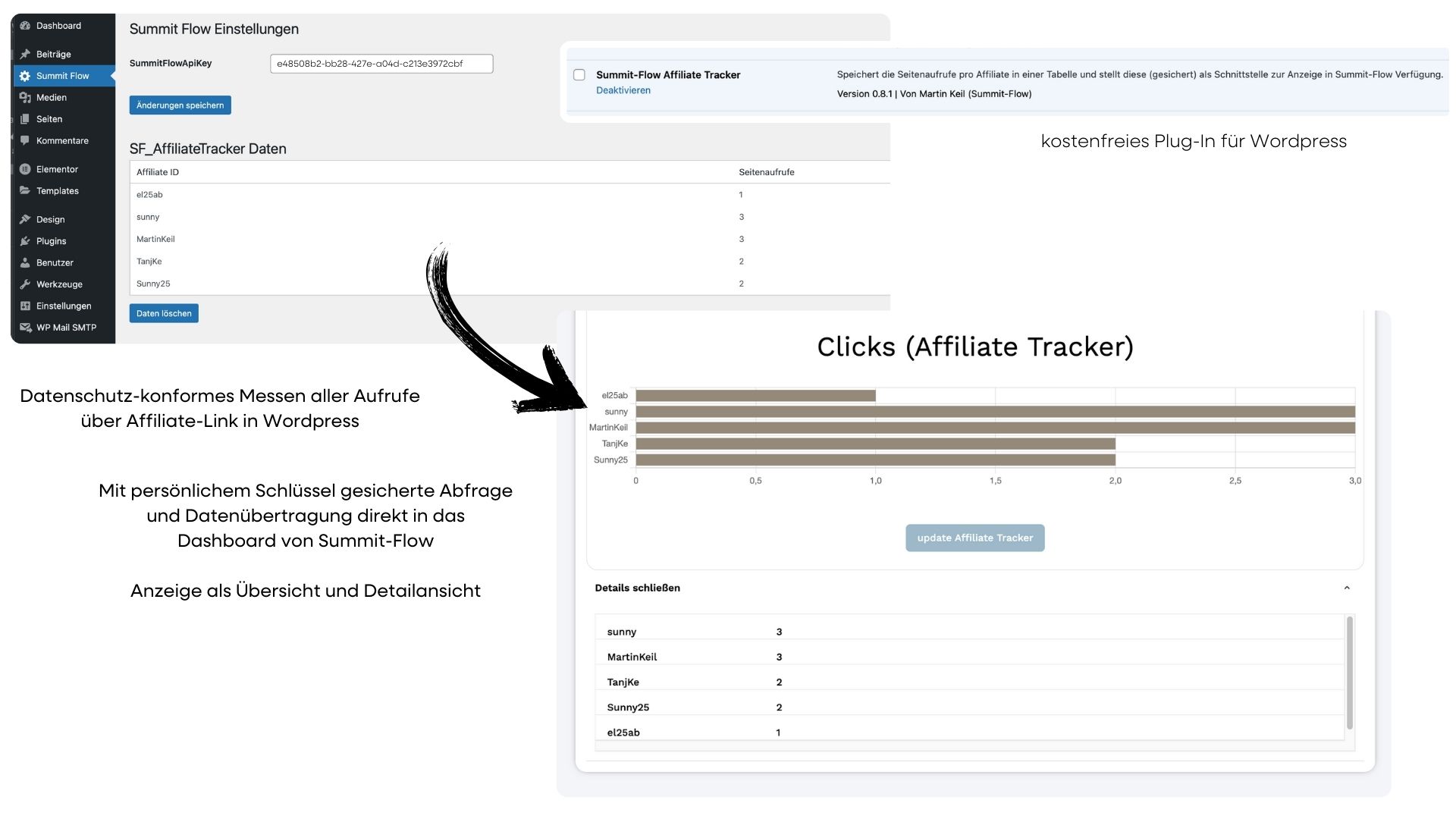Select Sunny25 row in SF_AffiliateTracker table
The width and height of the screenshot is (1456, 819).
pyautogui.click(x=510, y=284)
